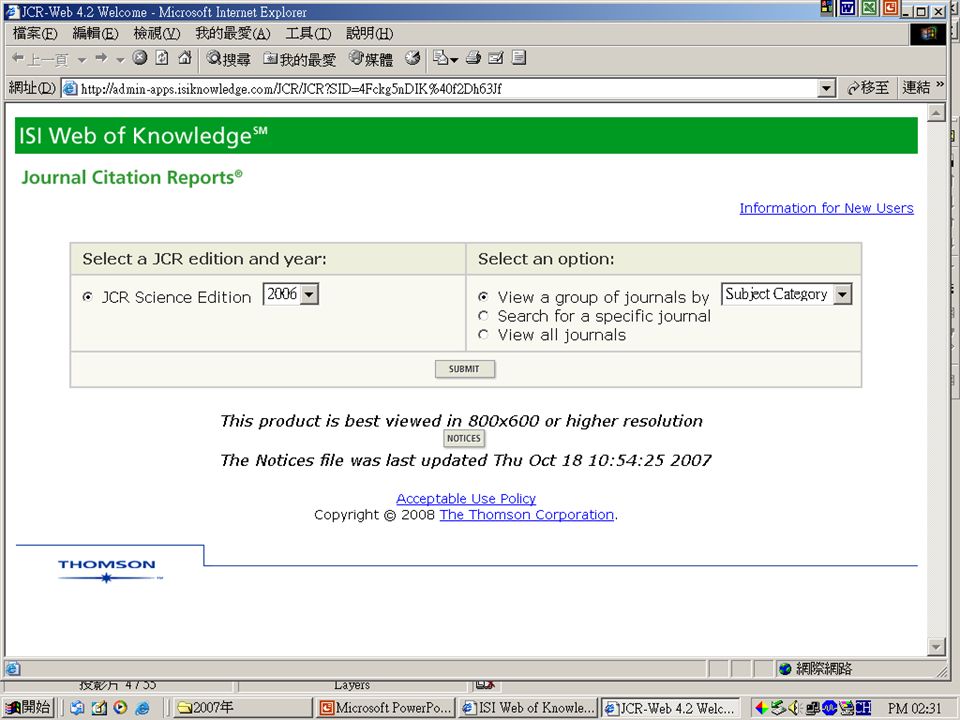Open the Favorites (我的最愛) toolbar button
This screenshot has height=720, width=960.
coord(299,59)
